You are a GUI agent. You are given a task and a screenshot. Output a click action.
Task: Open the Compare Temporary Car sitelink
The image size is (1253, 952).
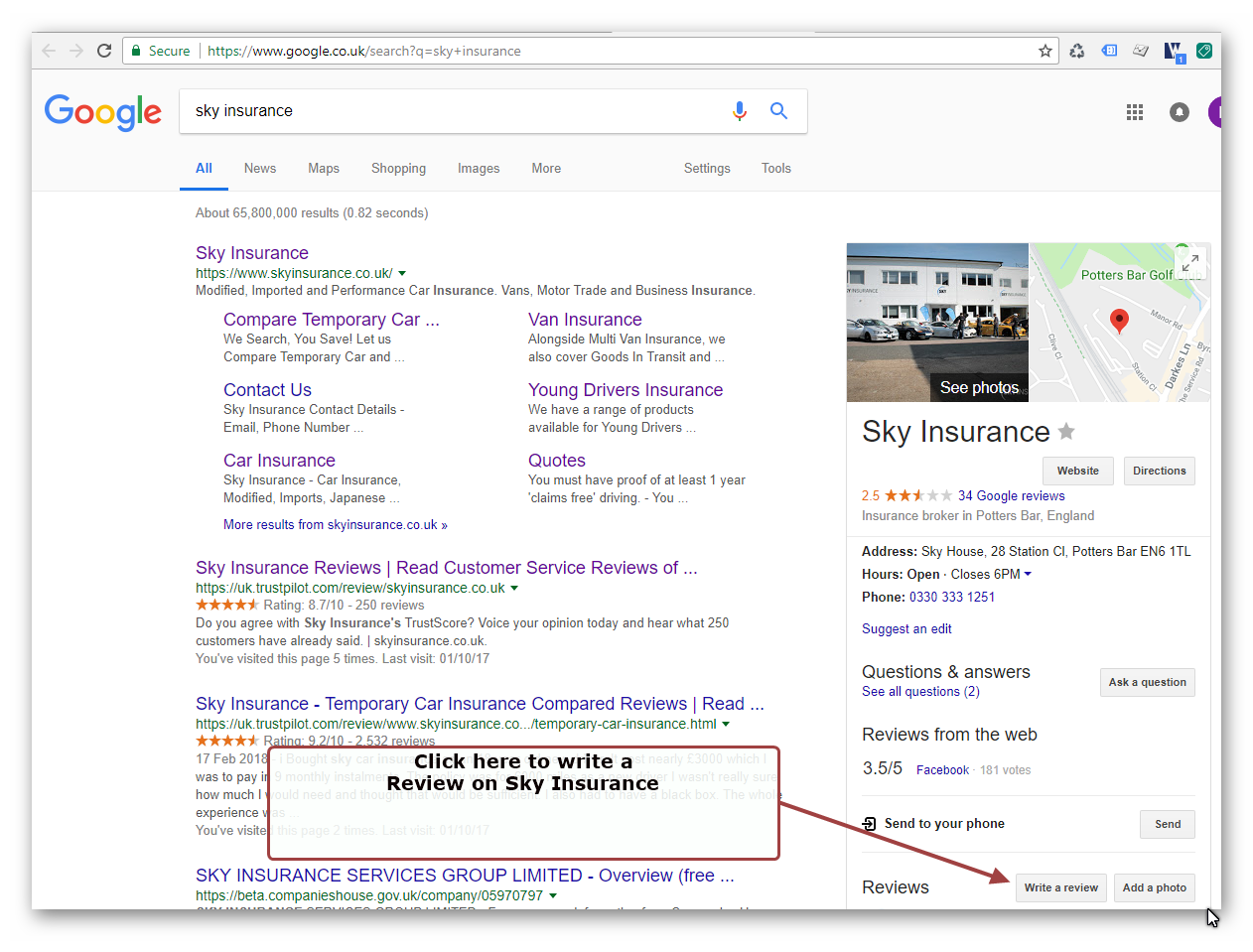332,320
